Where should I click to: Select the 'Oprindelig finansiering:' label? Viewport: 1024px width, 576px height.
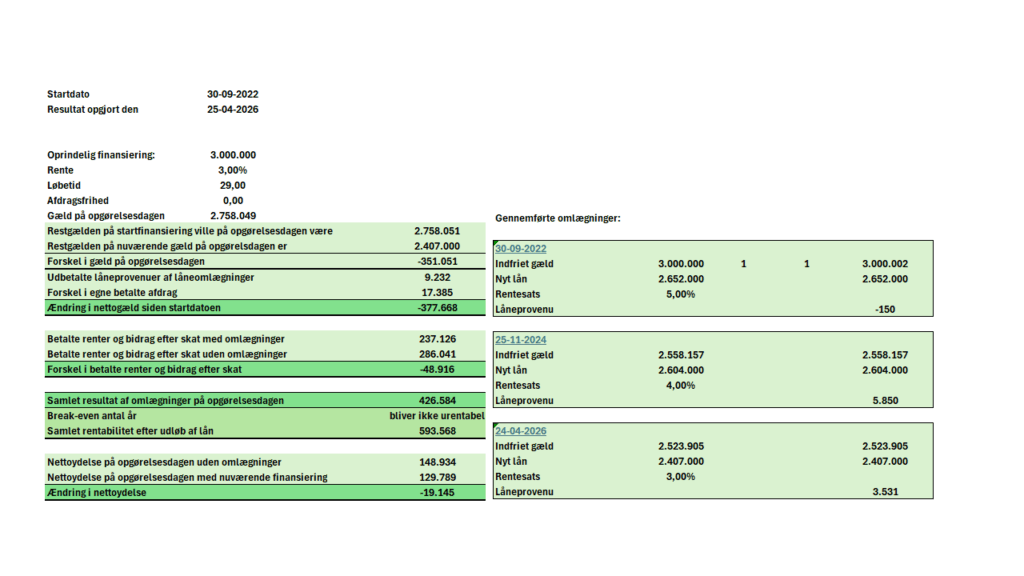click(101, 155)
